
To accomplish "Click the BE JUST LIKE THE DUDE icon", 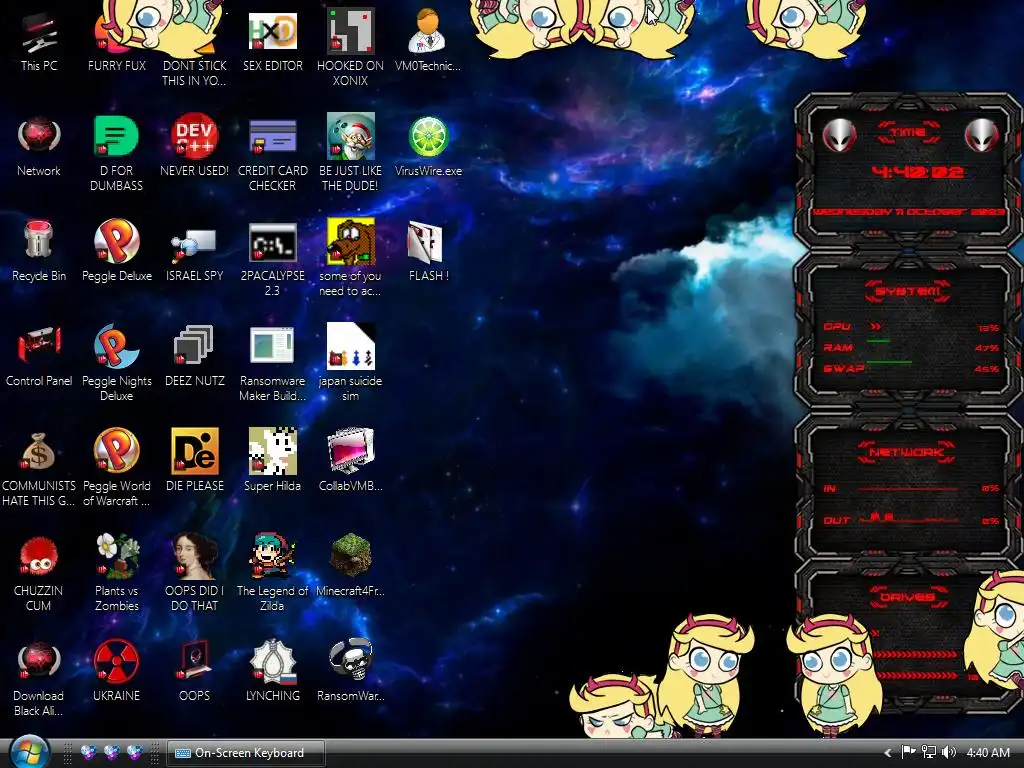I will point(350,136).
